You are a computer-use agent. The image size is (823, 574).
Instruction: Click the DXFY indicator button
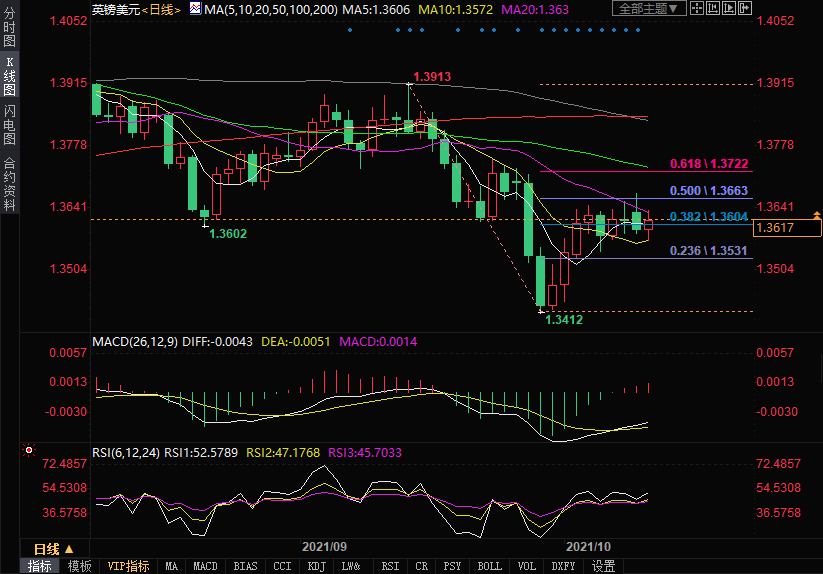tap(565, 566)
